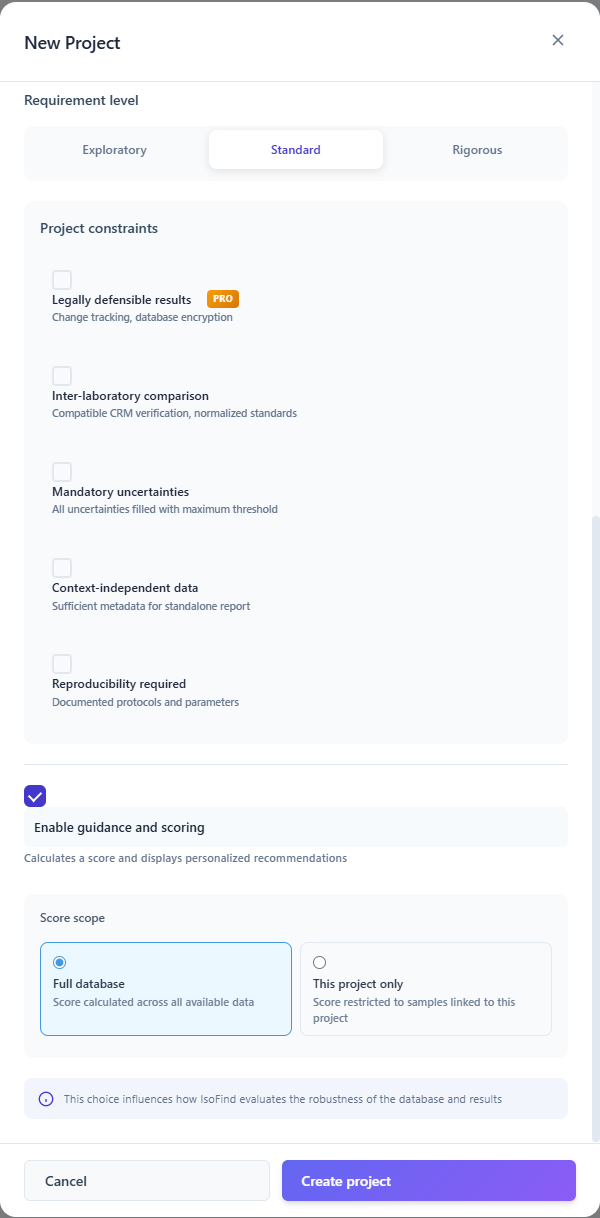Click the This project only option card
600x1218 pixels.
(426, 990)
